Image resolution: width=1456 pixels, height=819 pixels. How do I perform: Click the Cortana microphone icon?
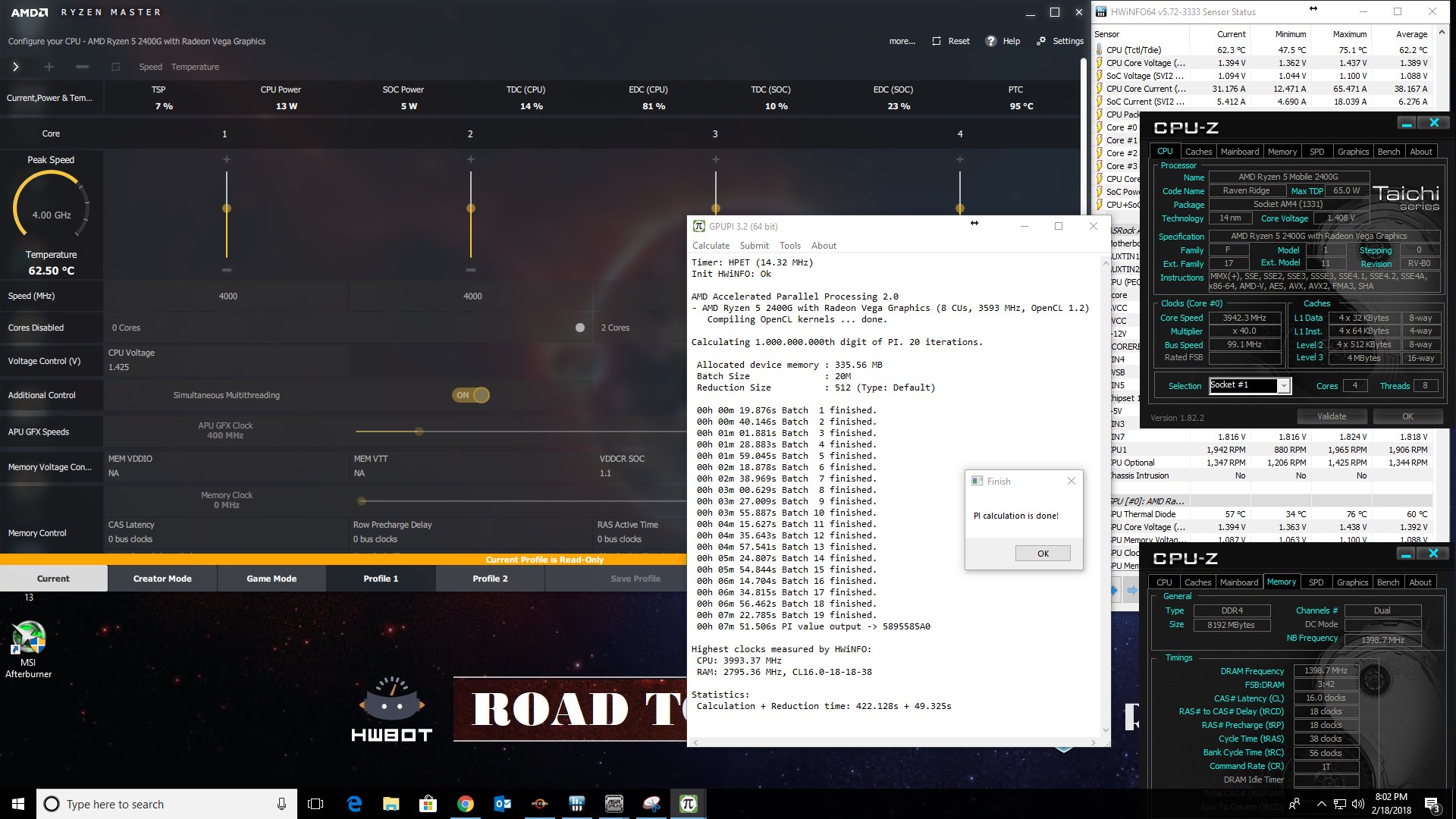tap(281, 804)
